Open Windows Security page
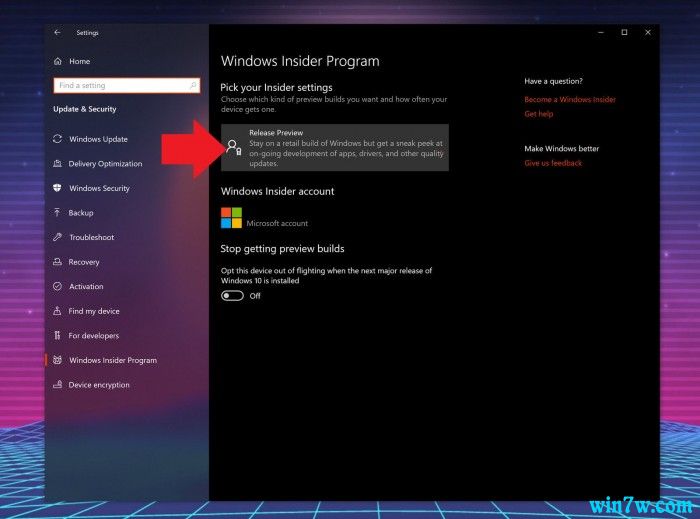Screen dimensions: 700x519 point(99,188)
